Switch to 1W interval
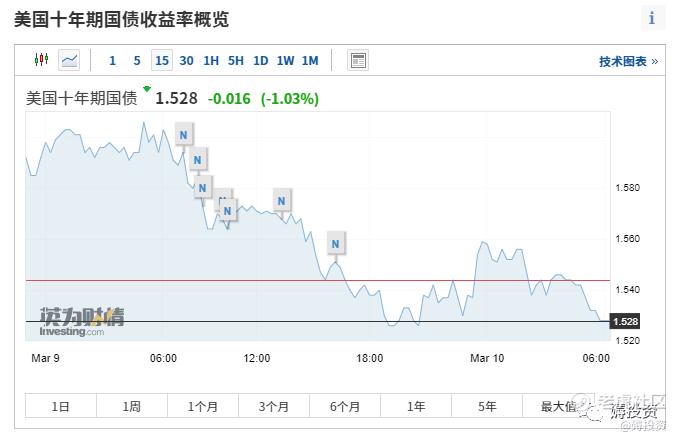The height and width of the screenshot is (441, 679). [285, 61]
